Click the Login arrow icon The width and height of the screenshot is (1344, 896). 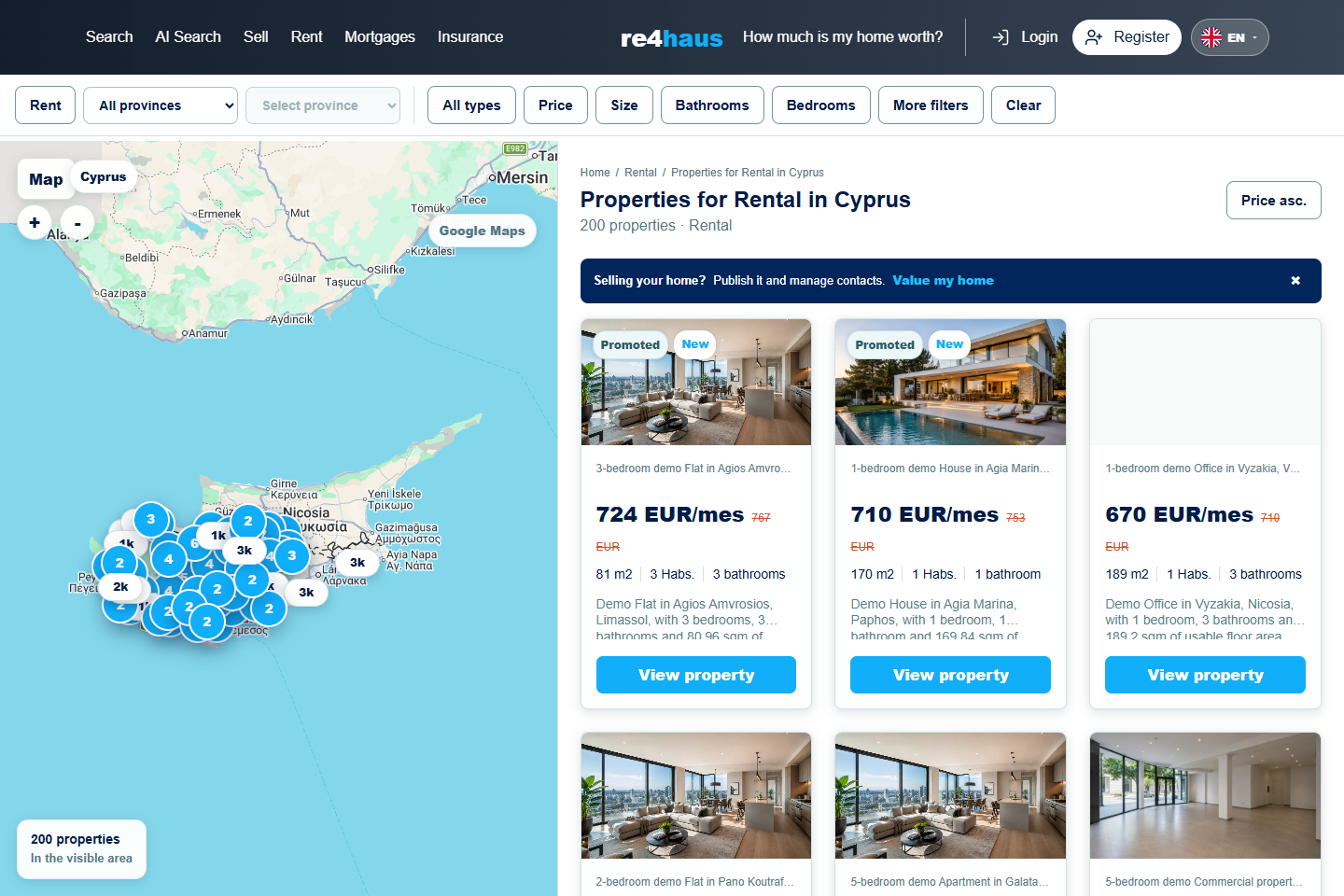1001,37
